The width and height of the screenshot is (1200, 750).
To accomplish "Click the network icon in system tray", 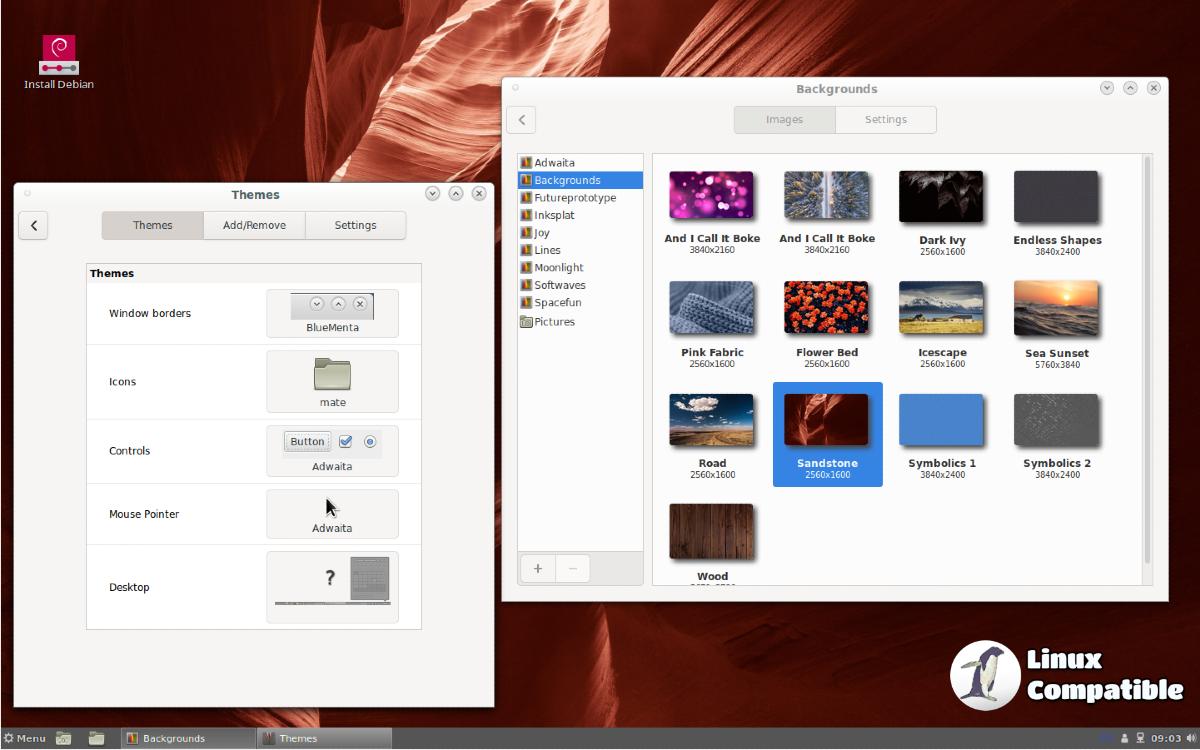I will 1140,738.
